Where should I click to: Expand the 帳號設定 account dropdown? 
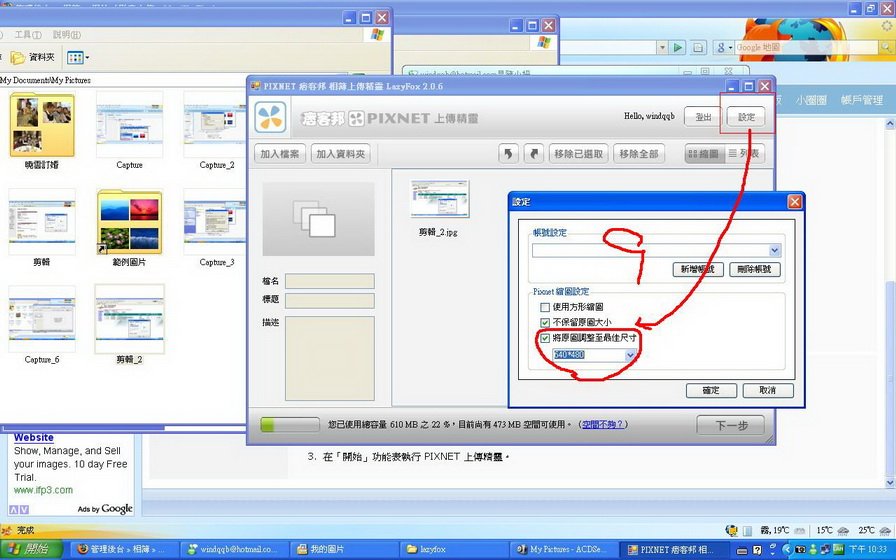coord(774,250)
